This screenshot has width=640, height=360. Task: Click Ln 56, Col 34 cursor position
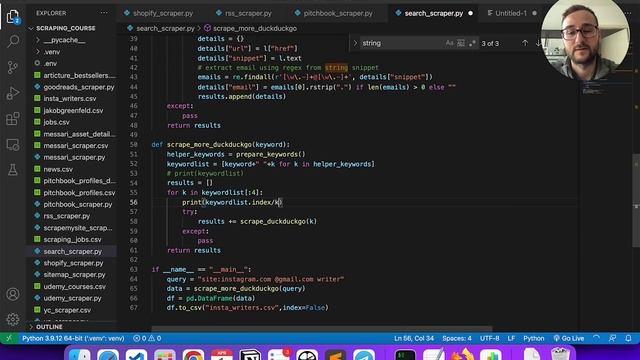pyautogui.click(x=413, y=338)
